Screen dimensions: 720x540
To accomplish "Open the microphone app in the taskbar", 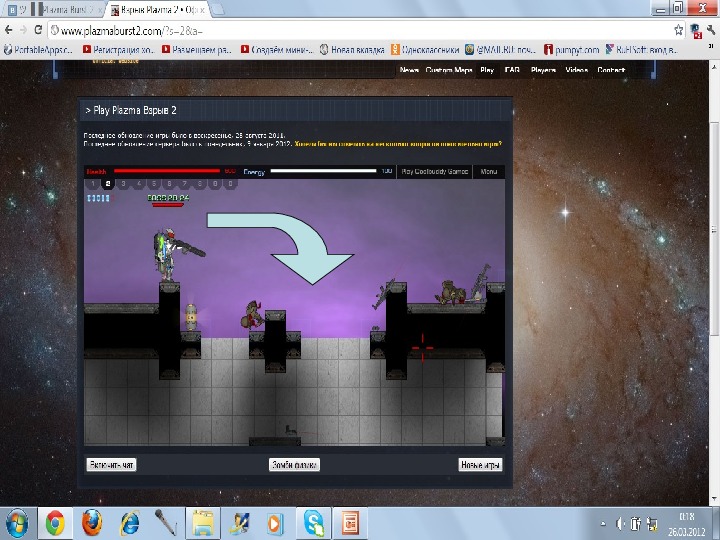I will click(165, 523).
